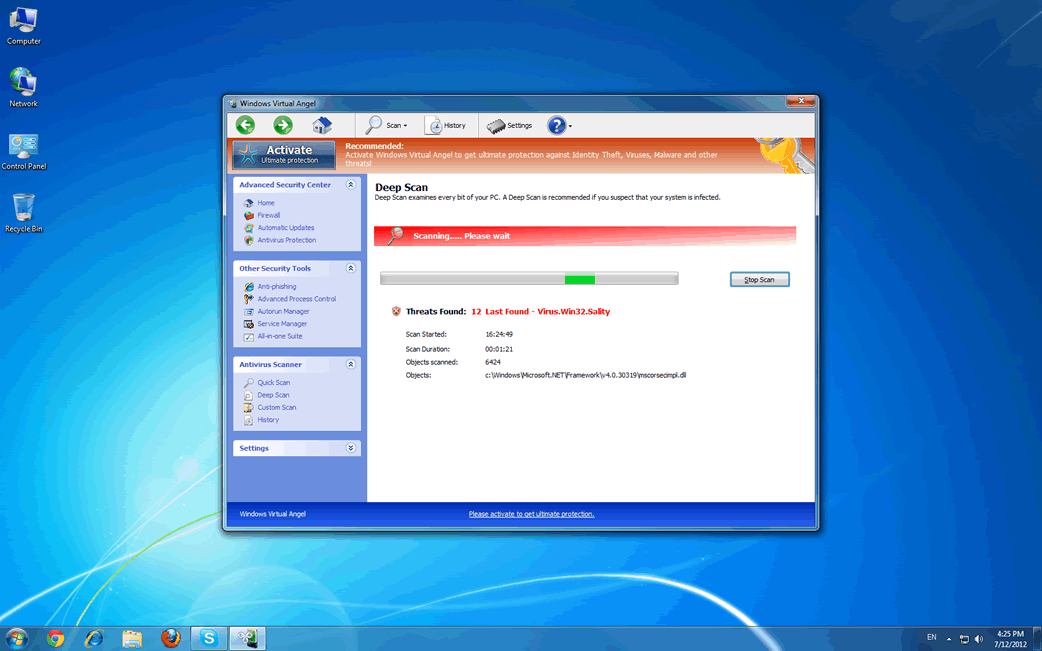Image resolution: width=1042 pixels, height=651 pixels.
Task: Expand the Settings sidebar section
Action: click(x=350, y=448)
